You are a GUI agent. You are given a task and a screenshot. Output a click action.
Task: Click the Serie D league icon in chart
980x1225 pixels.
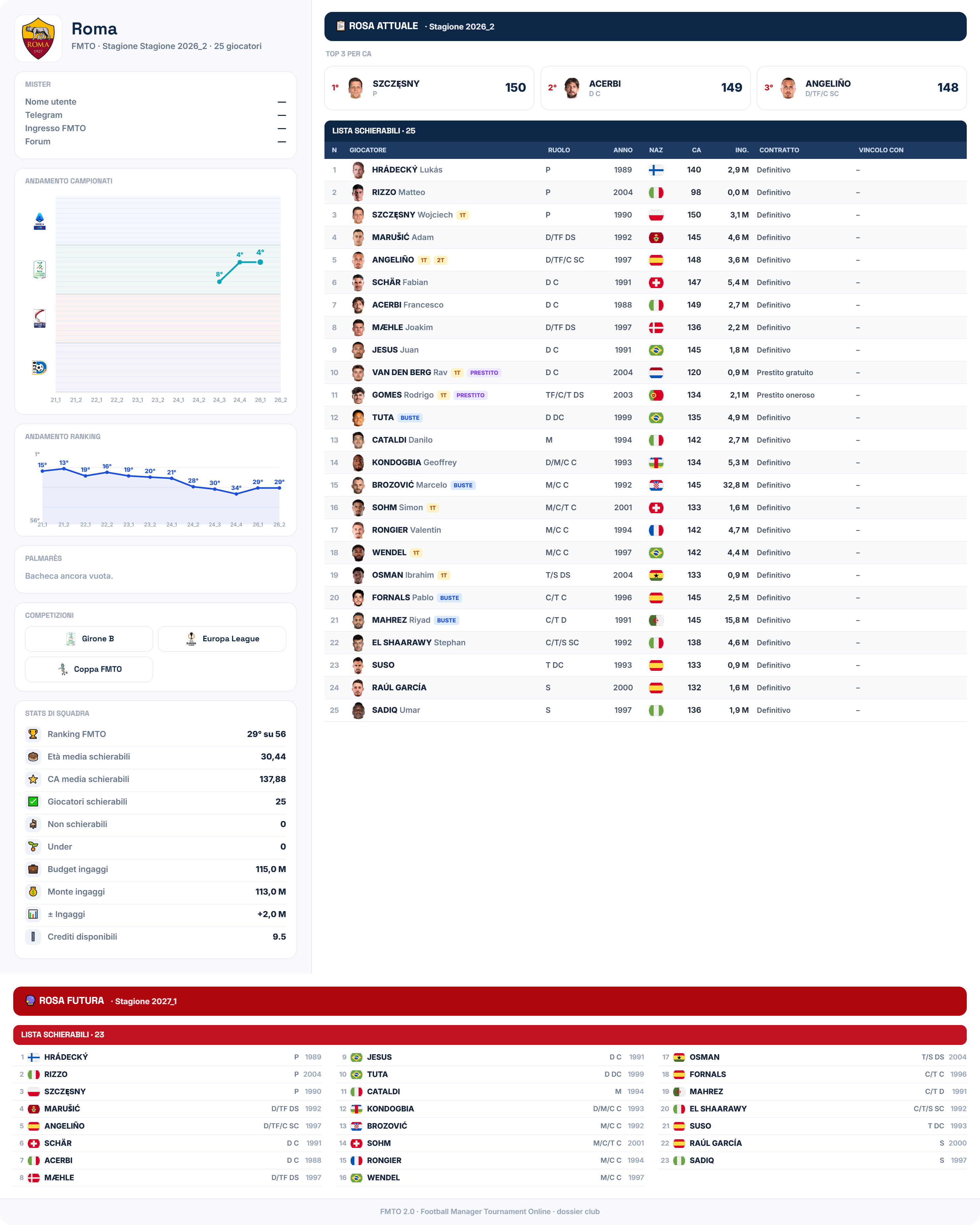39,367
